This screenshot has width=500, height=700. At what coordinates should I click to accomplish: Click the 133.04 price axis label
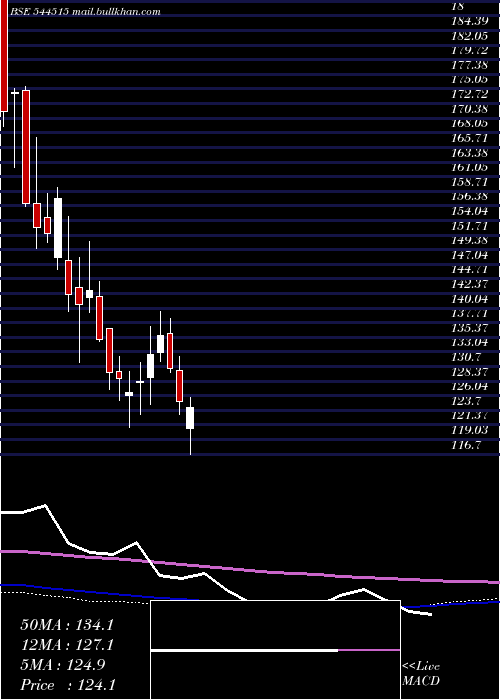(471, 342)
